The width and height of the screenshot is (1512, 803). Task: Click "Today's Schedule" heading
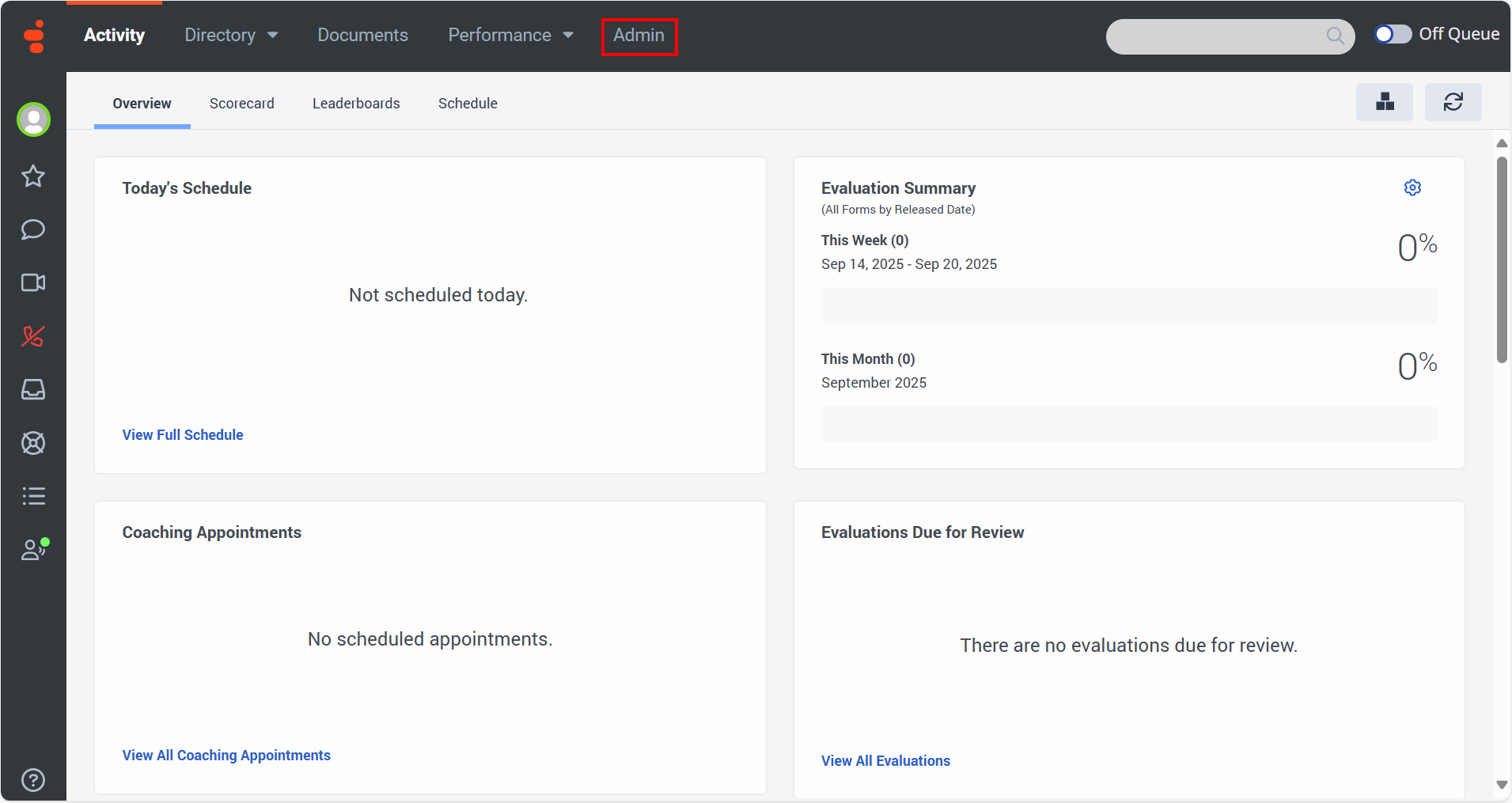(x=187, y=188)
